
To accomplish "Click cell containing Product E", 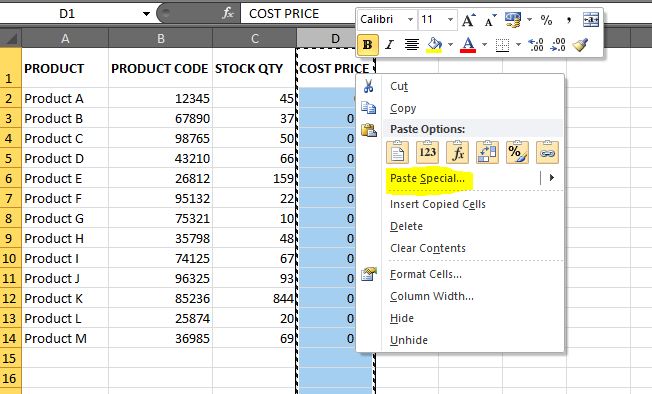I will (x=65, y=178).
